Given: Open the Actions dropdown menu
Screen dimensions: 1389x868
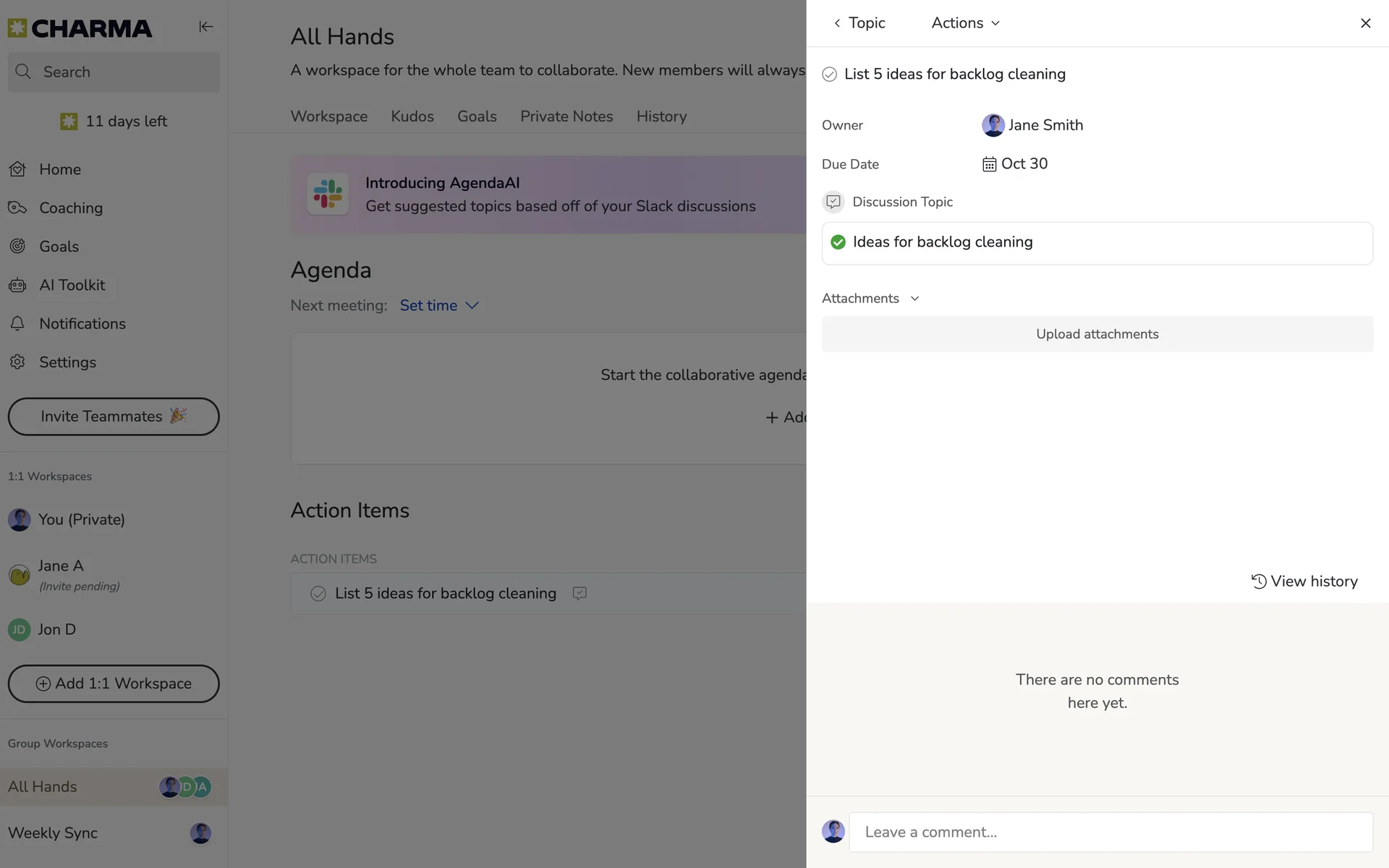Looking at the screenshot, I should [x=965, y=23].
